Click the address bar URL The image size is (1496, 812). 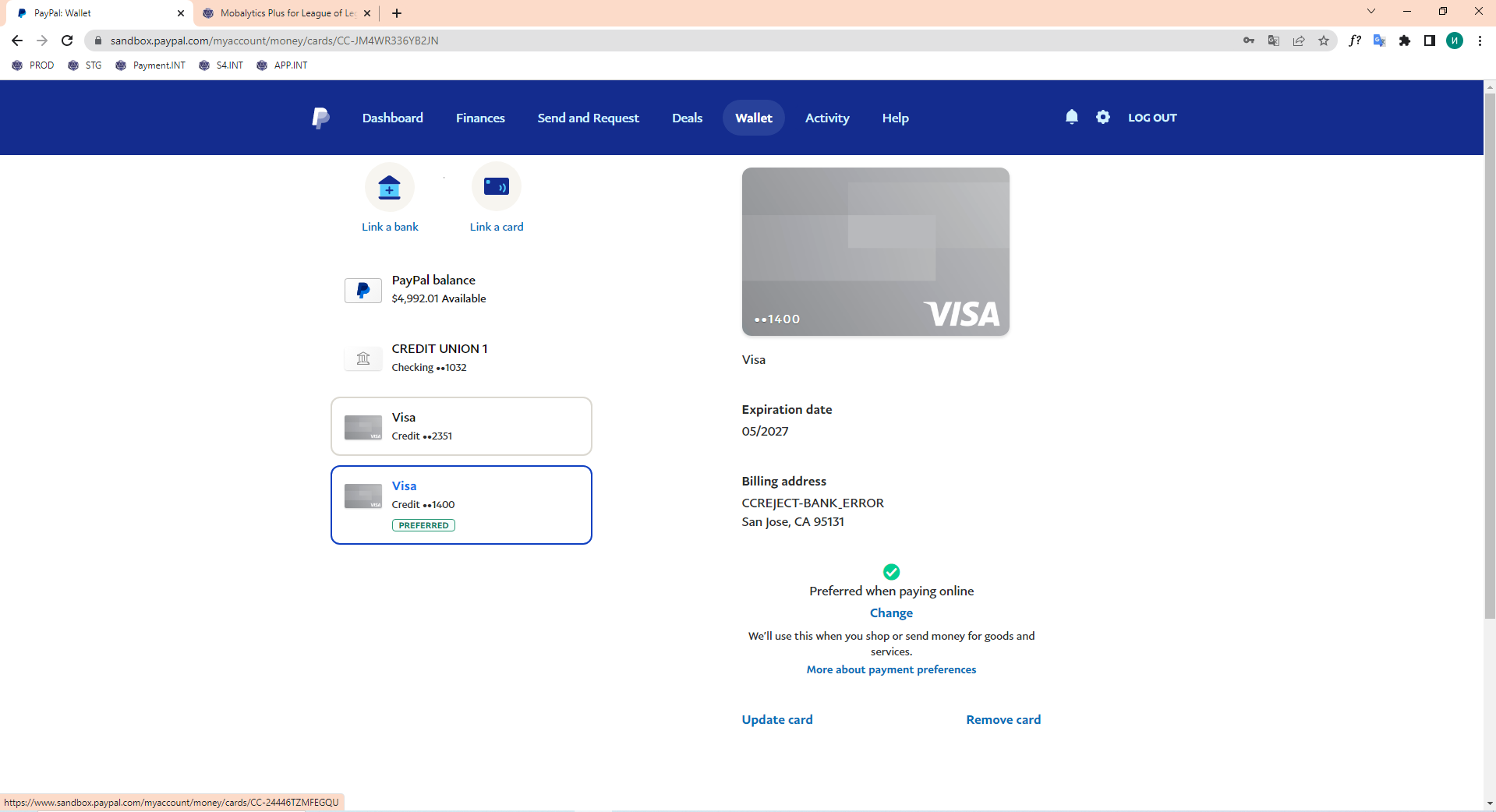click(274, 41)
